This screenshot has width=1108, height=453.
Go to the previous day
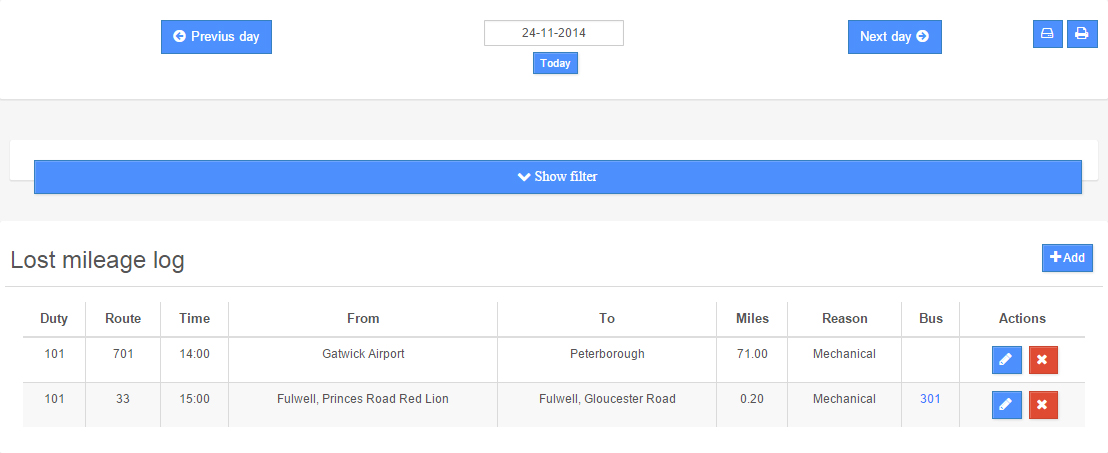pyautogui.click(x=216, y=37)
